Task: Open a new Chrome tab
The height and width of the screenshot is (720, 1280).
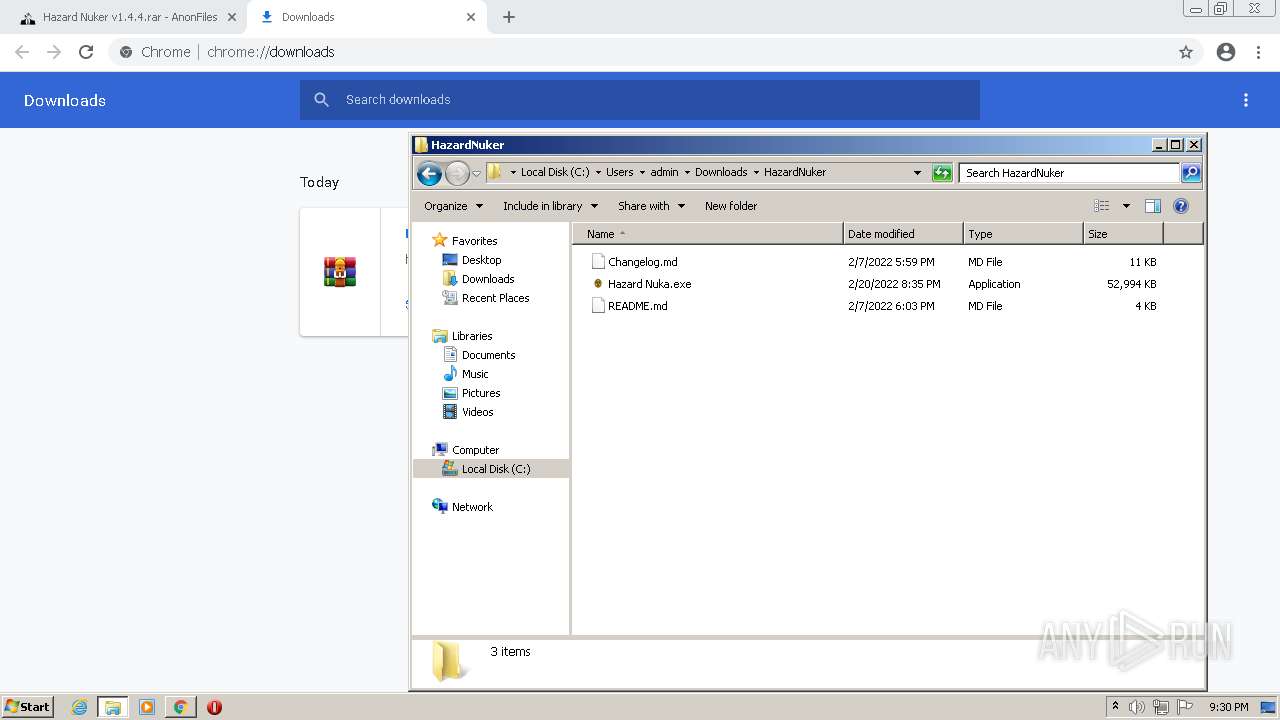Action: pos(509,17)
